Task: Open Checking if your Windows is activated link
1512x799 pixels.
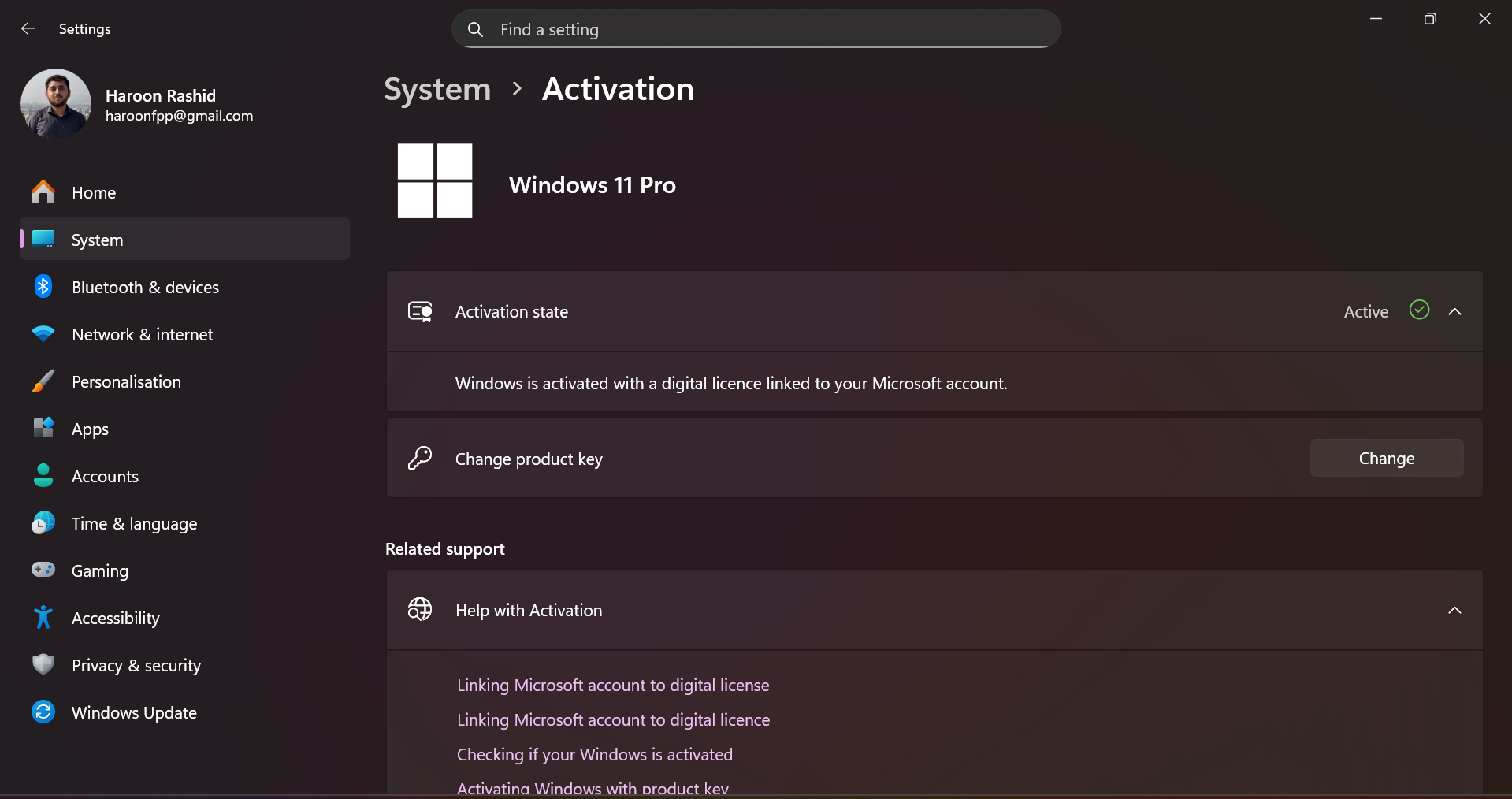Action: click(595, 755)
